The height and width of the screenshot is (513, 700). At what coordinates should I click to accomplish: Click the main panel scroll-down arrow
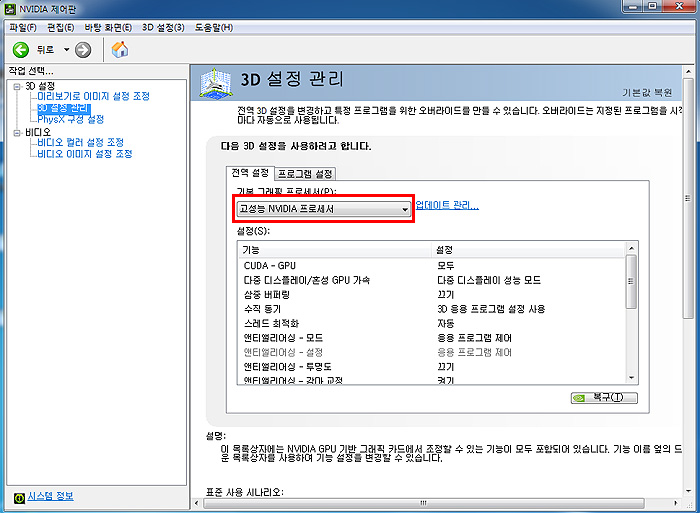coord(688,492)
